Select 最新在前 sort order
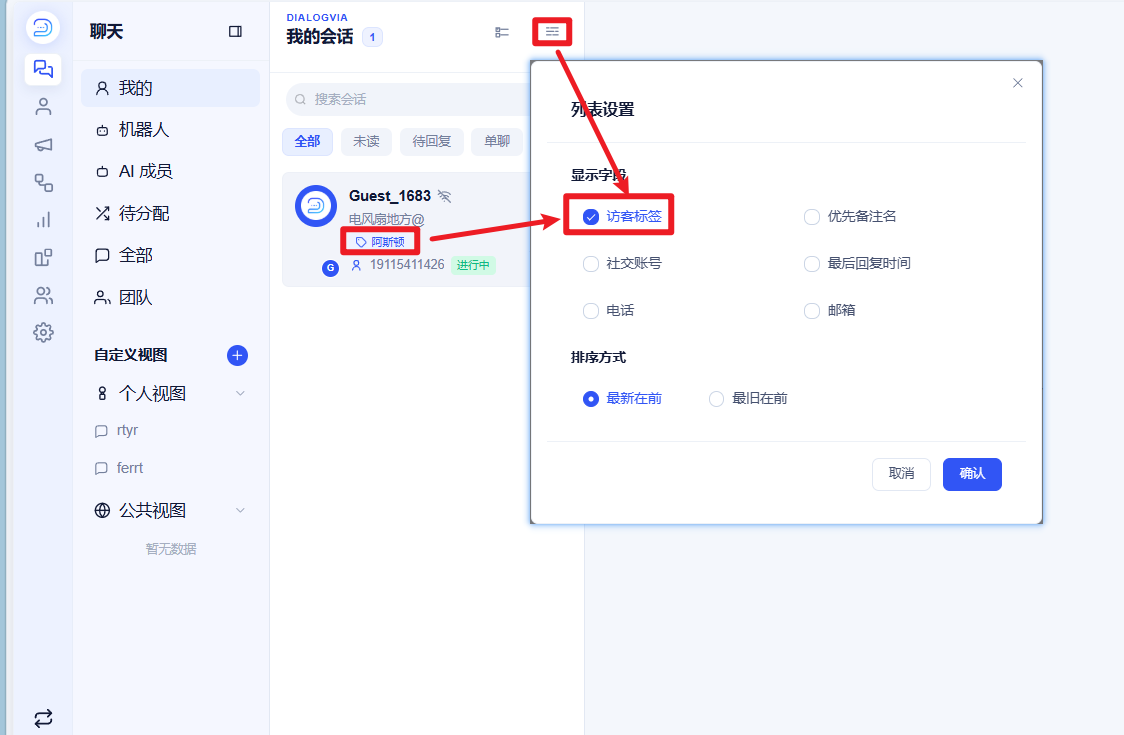The width and height of the screenshot is (1124, 735). (x=591, y=399)
